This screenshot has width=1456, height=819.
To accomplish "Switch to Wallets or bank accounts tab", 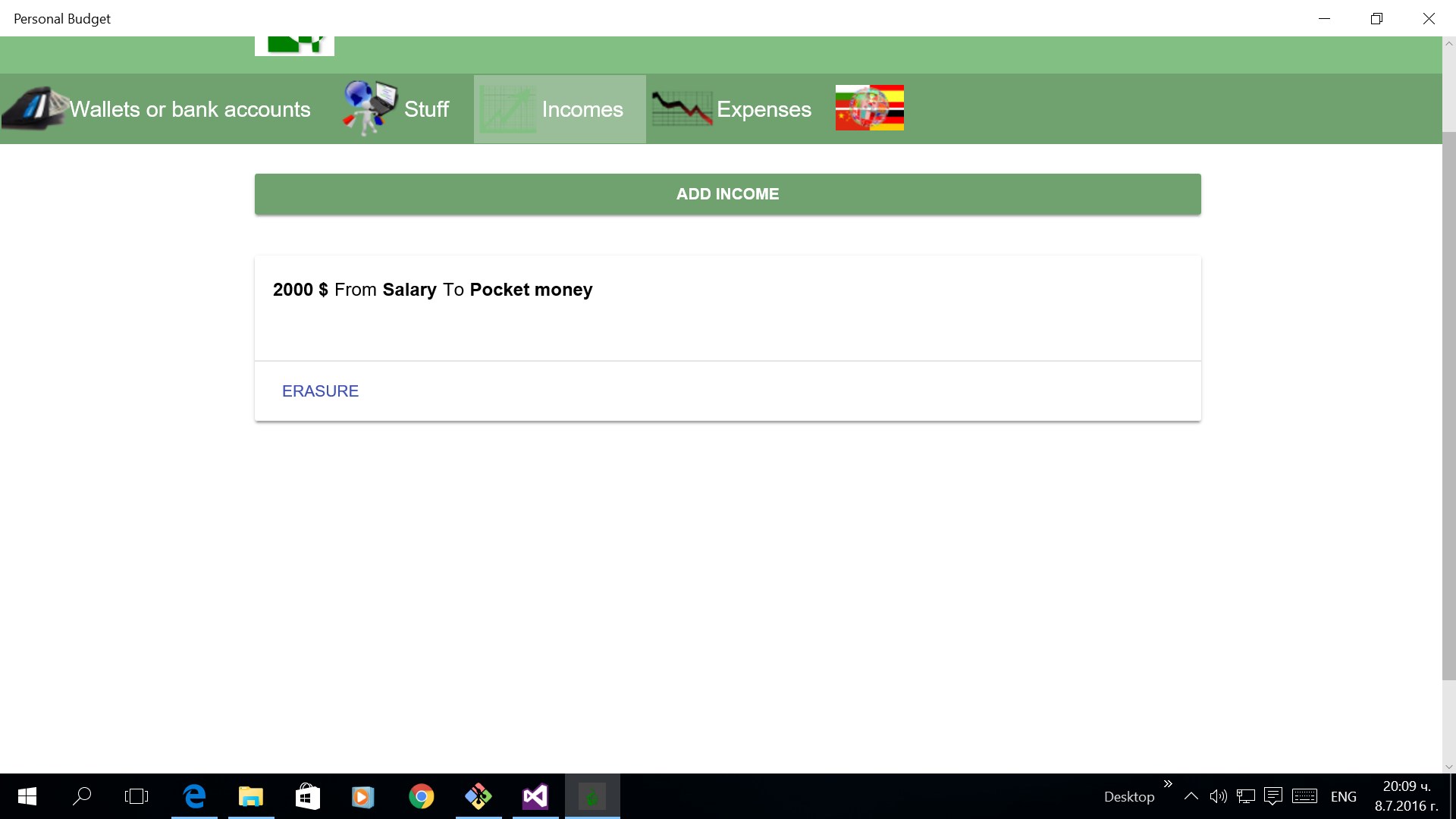I will click(x=190, y=109).
